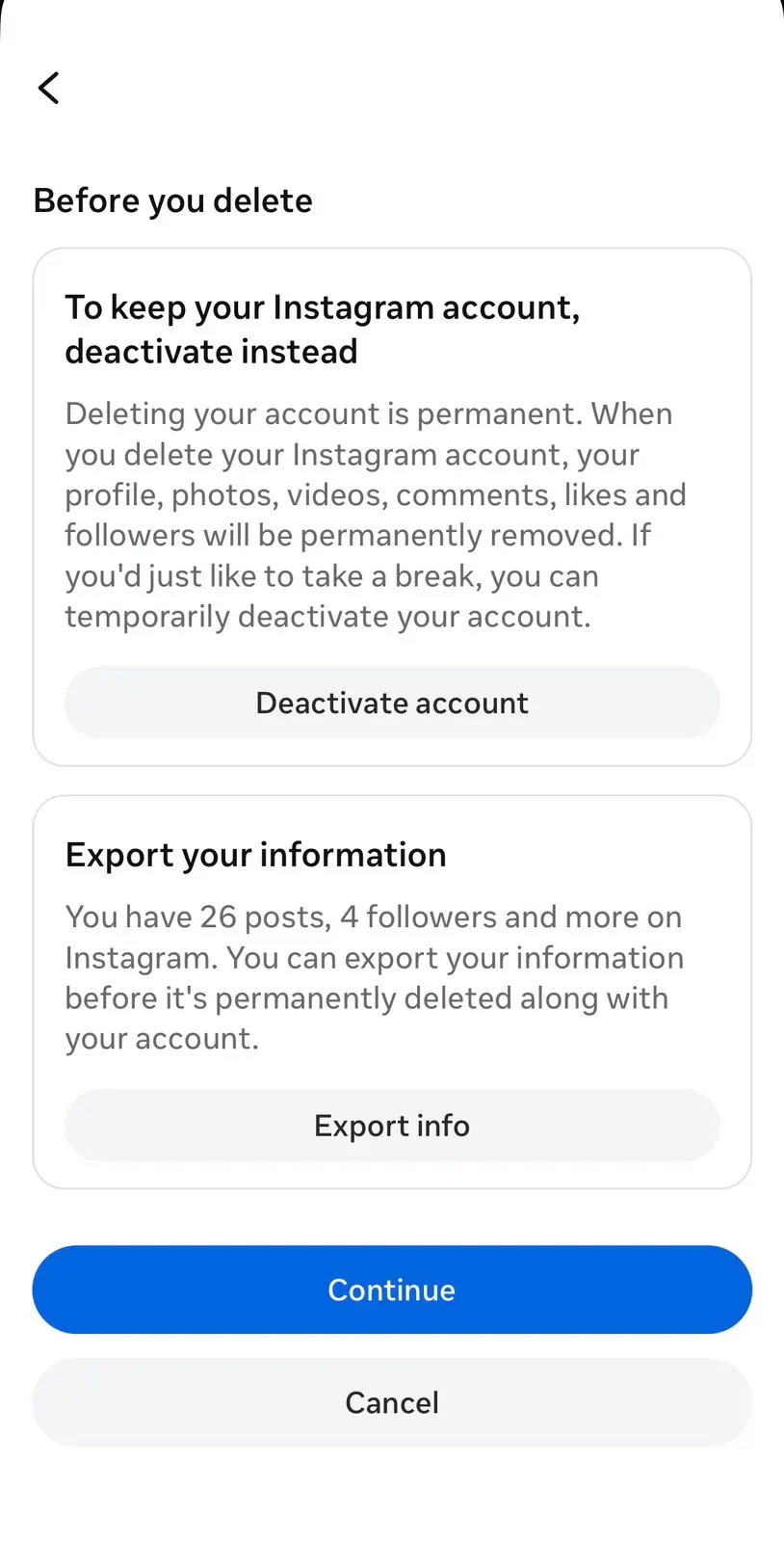Viewport: 784px width, 1542px height.
Task: Tap the Deactivate account button
Action: [392, 703]
